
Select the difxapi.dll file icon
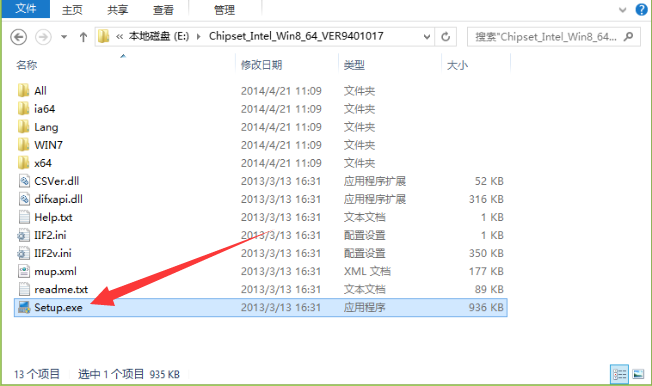click(x=24, y=199)
